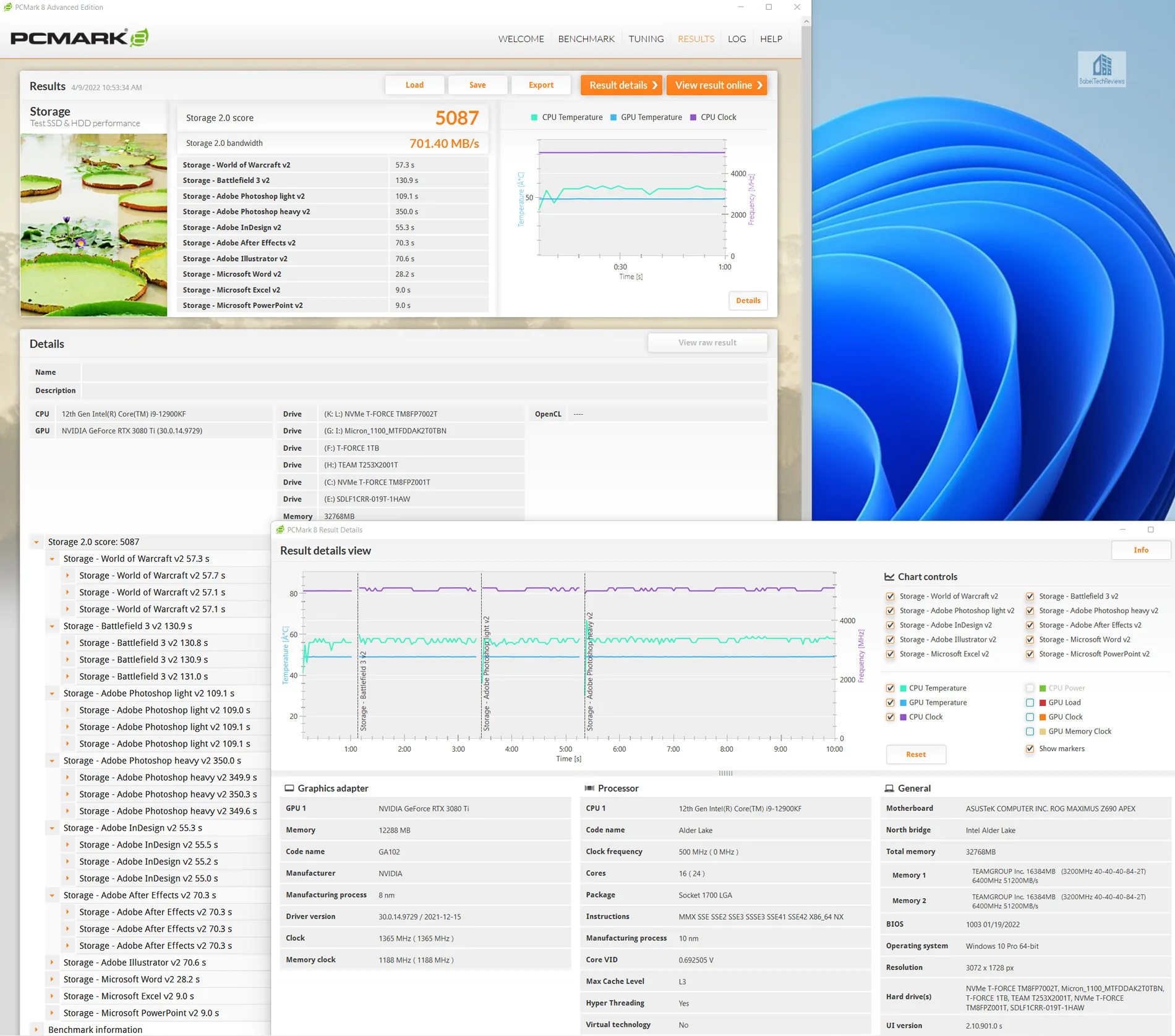This screenshot has width=1175, height=1036.
Task: Click the Description input field
Action: point(425,391)
